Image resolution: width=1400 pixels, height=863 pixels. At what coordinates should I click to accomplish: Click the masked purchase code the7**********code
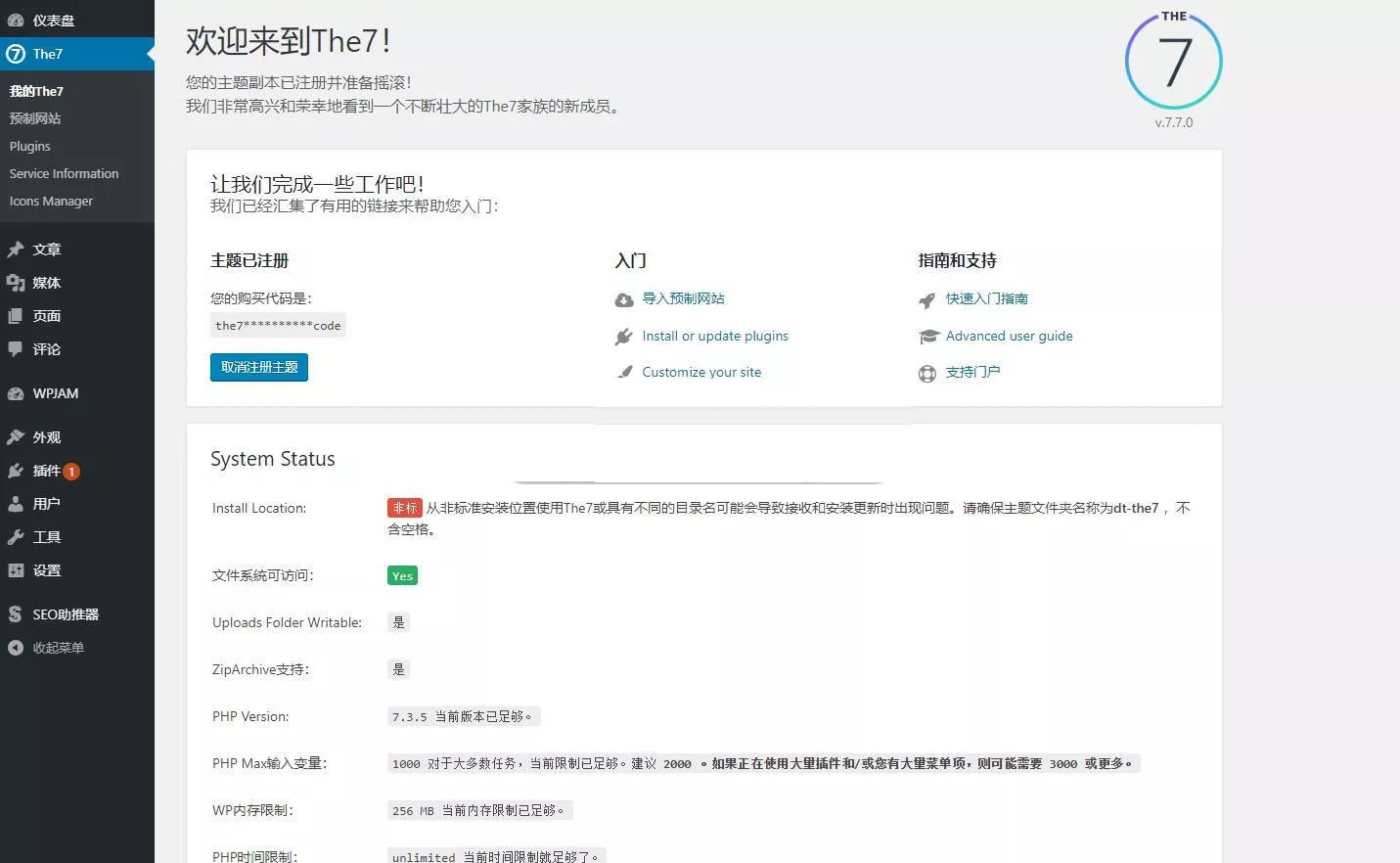278,326
